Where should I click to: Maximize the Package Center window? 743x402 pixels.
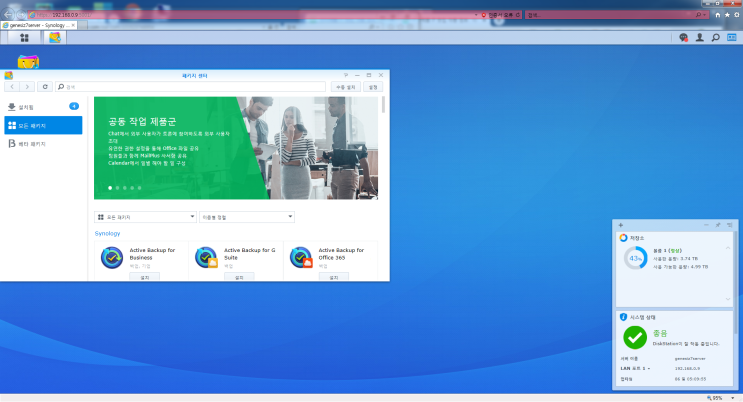(369, 75)
